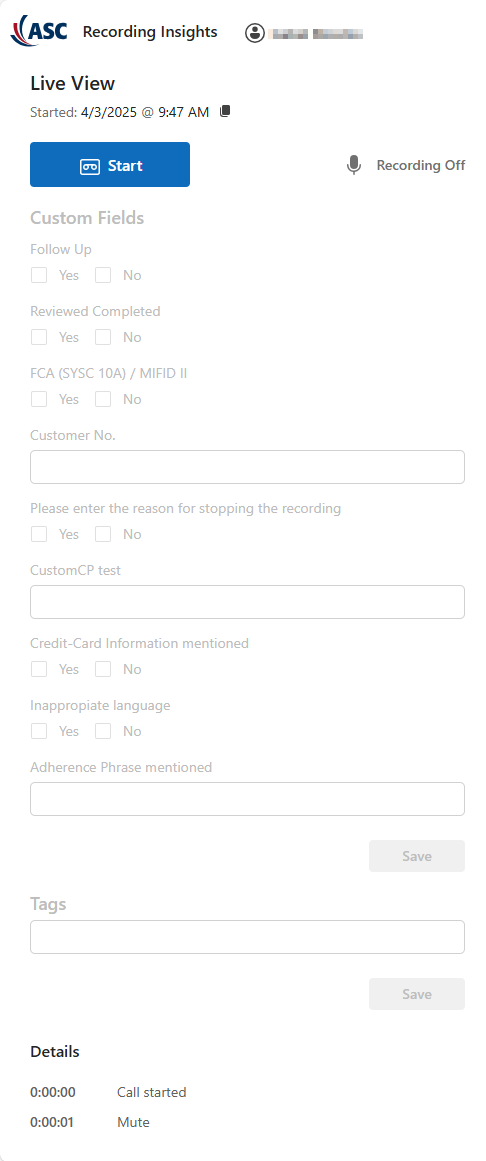Viewport: 486px width, 1161px height.
Task: Copy the start time with the copy icon
Action: tap(225, 111)
